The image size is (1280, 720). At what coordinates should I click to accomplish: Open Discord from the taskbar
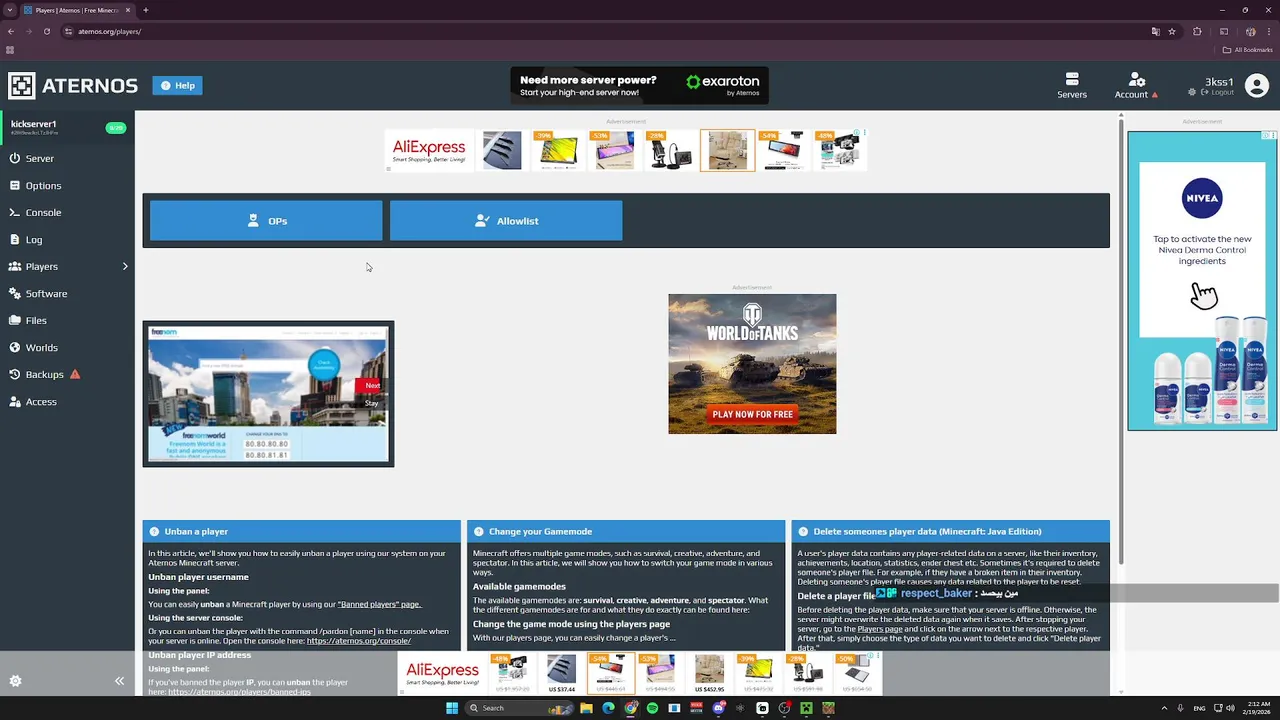[x=719, y=708]
